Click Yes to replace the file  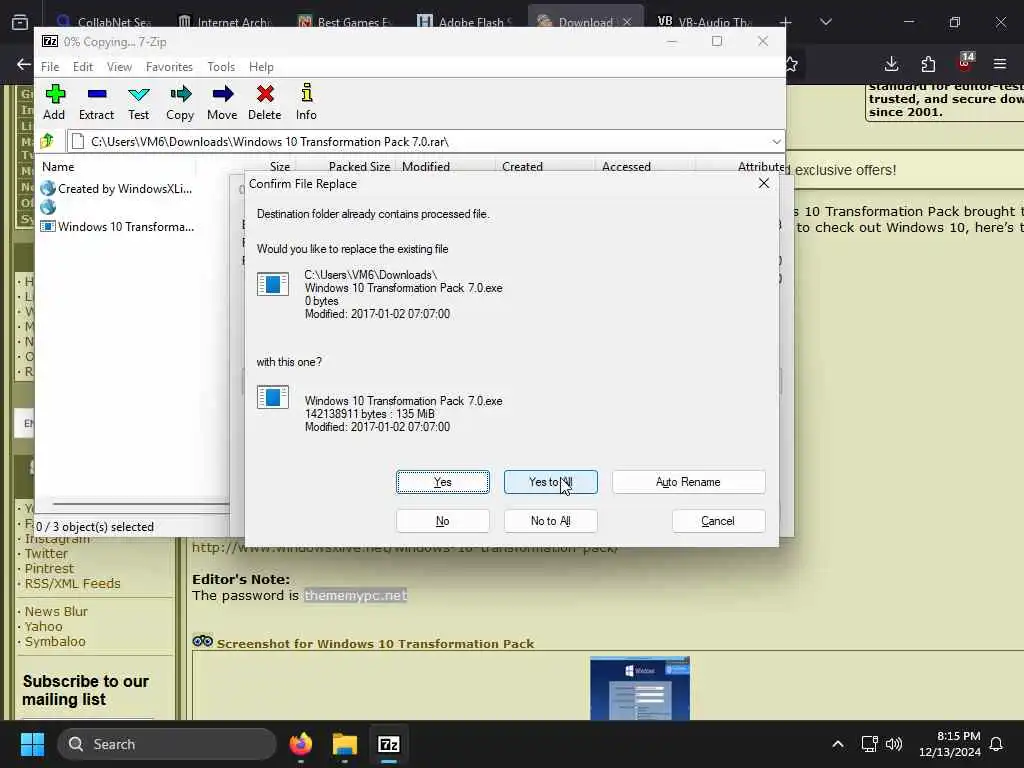coord(443,482)
